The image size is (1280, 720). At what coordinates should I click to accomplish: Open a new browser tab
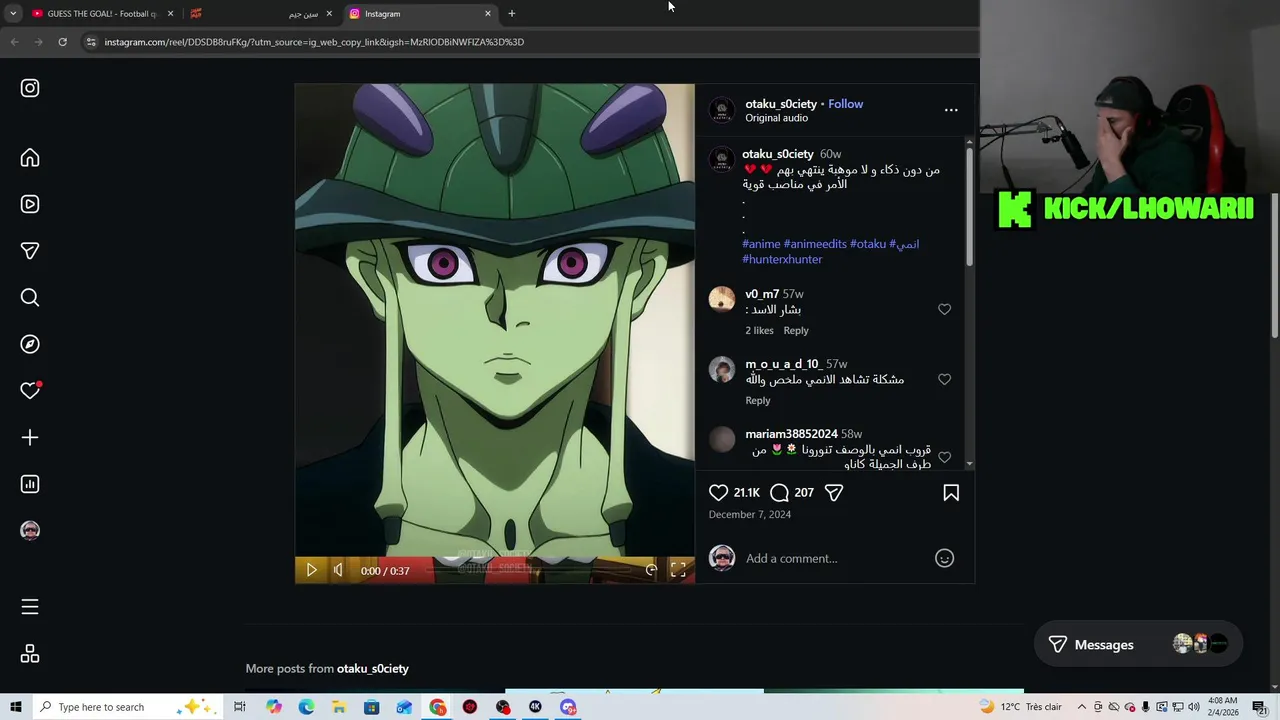[511, 13]
